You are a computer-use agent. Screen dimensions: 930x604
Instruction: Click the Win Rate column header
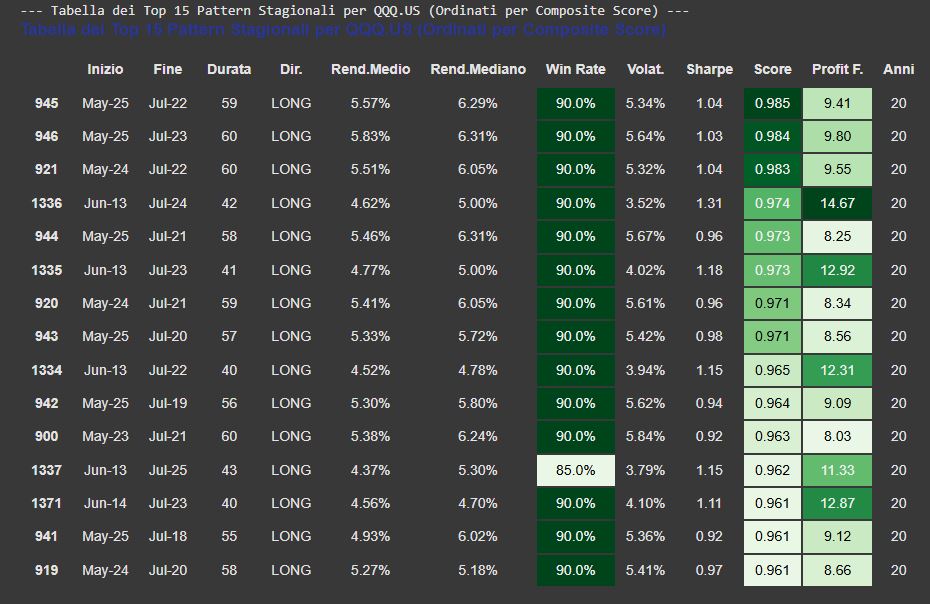point(575,69)
